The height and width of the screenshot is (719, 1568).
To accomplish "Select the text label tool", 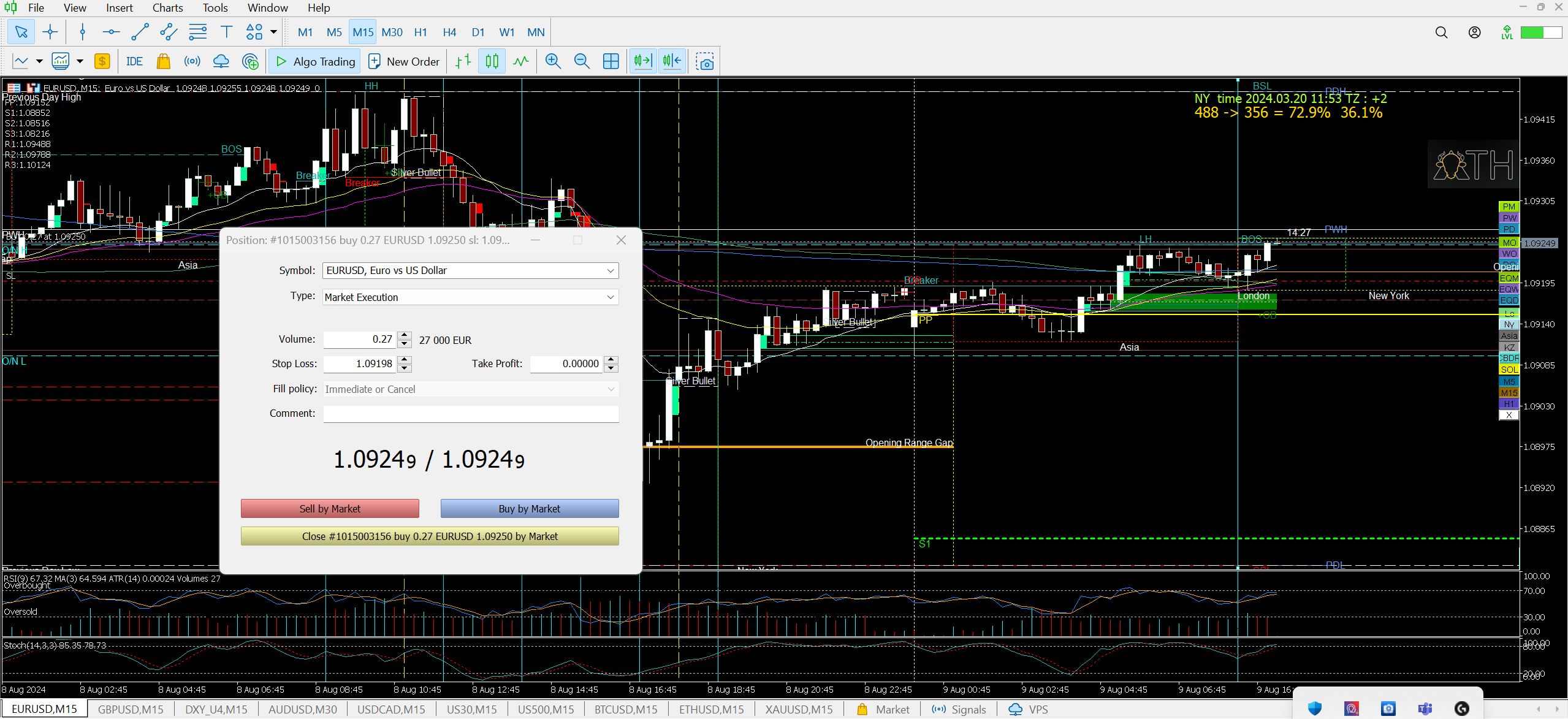I will pos(226,32).
